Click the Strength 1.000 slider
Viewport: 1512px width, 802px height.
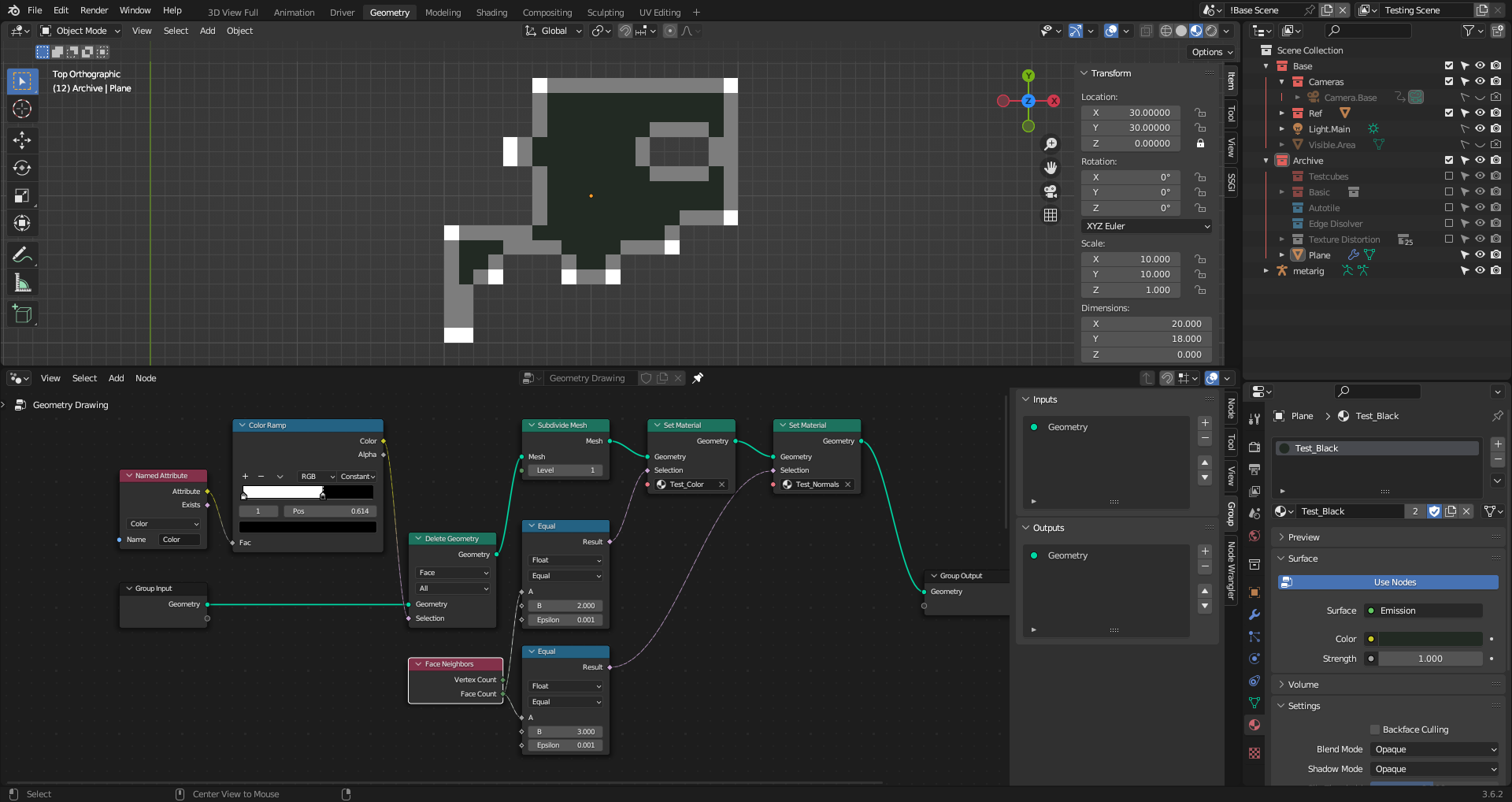(1430, 659)
